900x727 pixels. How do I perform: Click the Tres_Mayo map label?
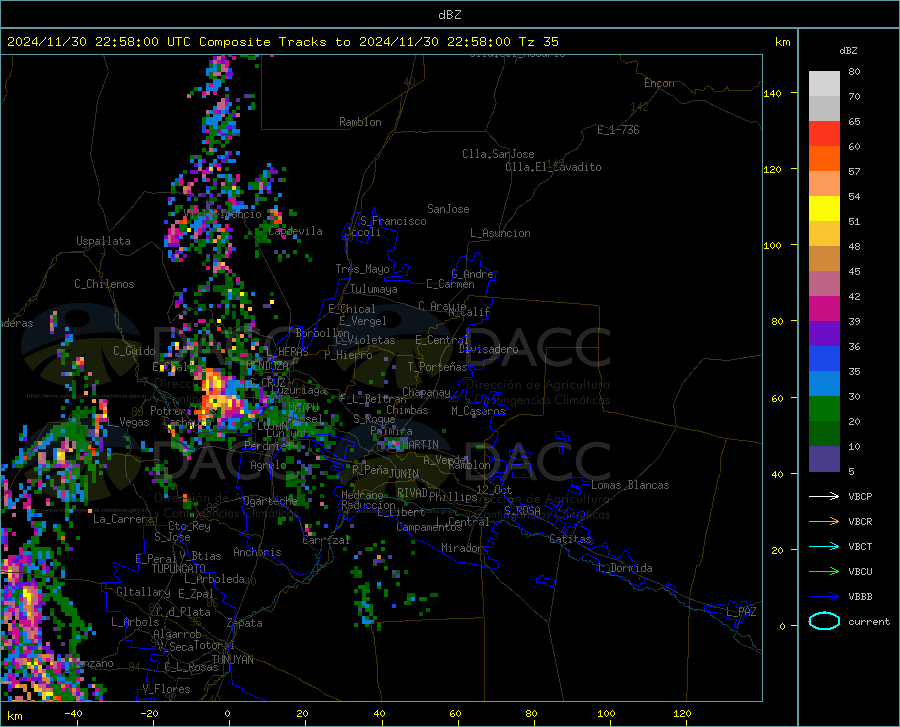(362, 269)
